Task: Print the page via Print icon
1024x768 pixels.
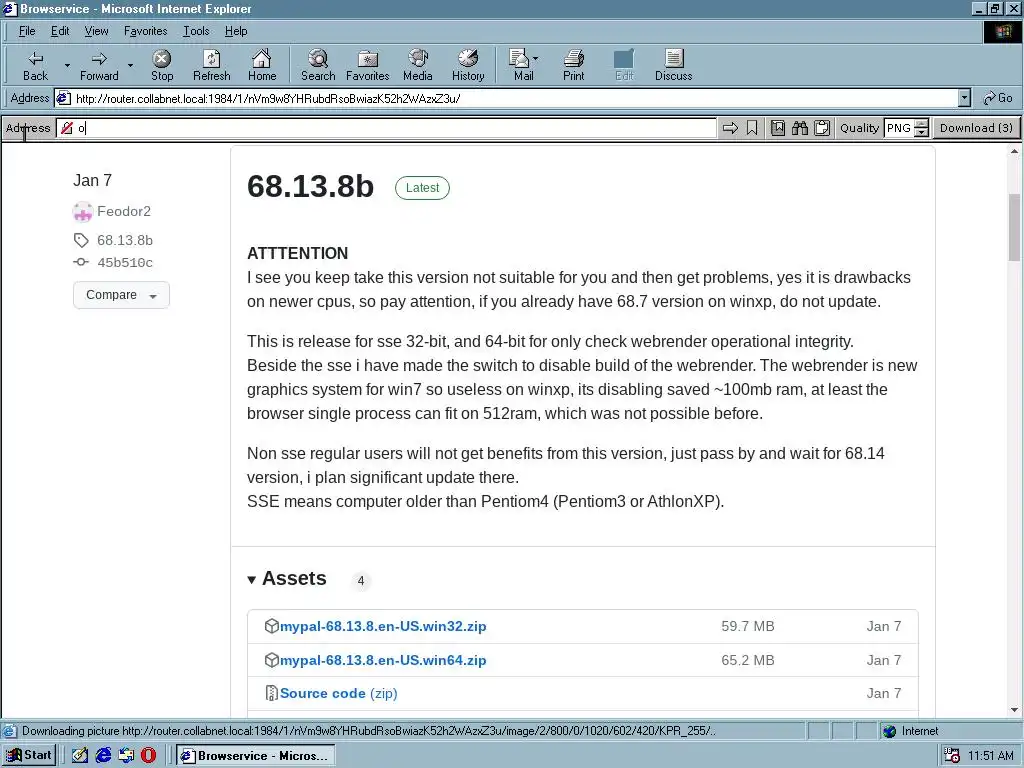Action: [573, 65]
